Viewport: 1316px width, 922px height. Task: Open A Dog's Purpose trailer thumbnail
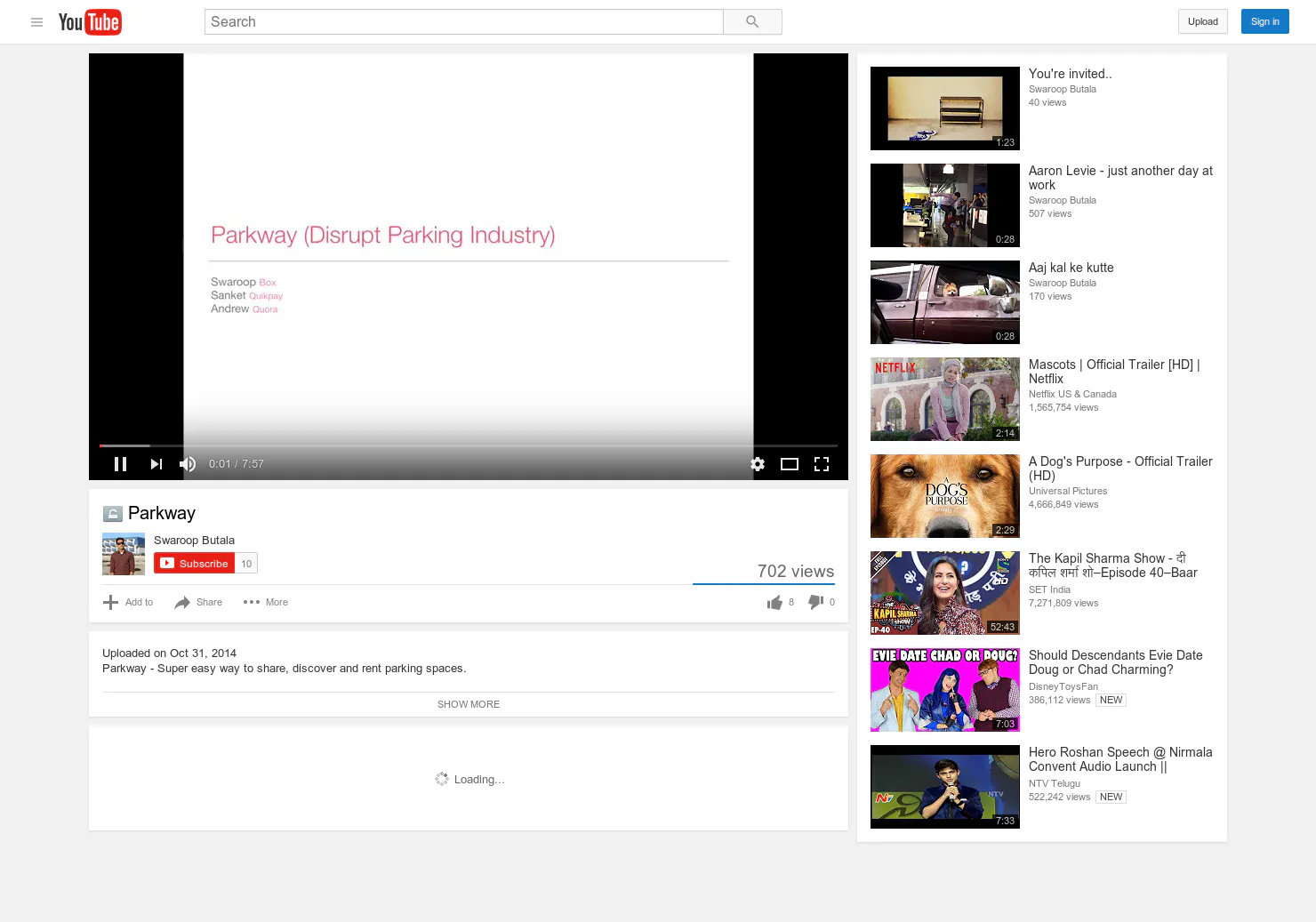click(945, 496)
